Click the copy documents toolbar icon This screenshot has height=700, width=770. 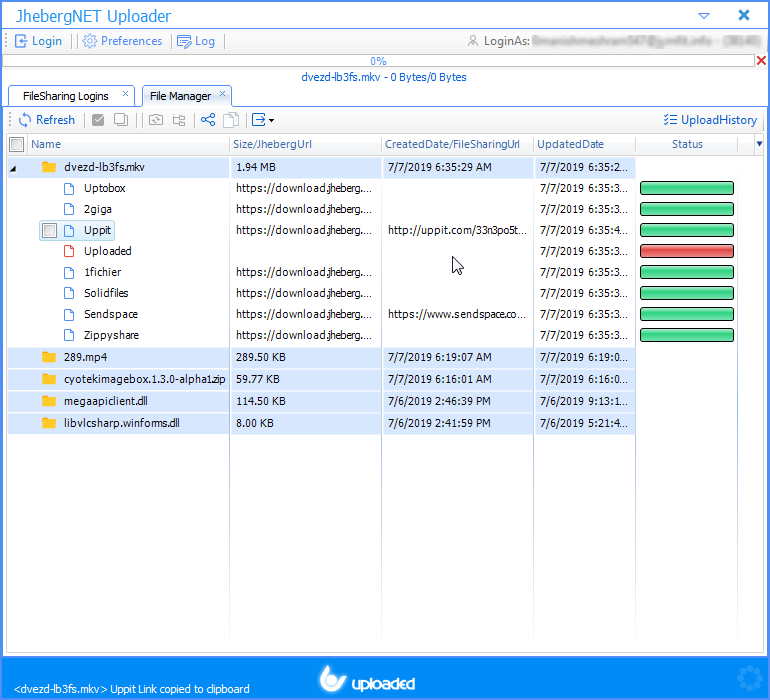231,120
